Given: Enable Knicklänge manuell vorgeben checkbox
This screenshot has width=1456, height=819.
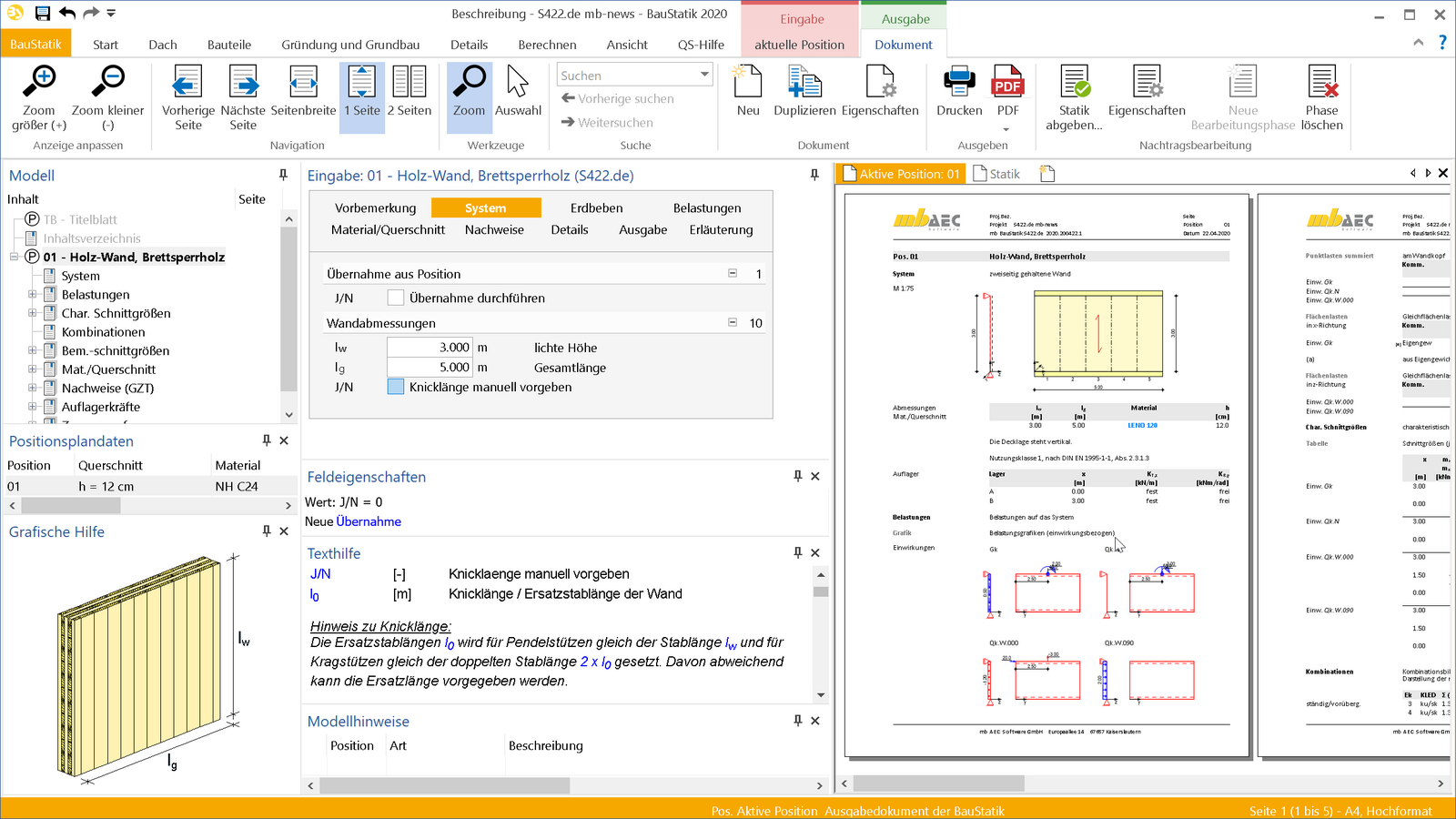Looking at the screenshot, I should (395, 387).
